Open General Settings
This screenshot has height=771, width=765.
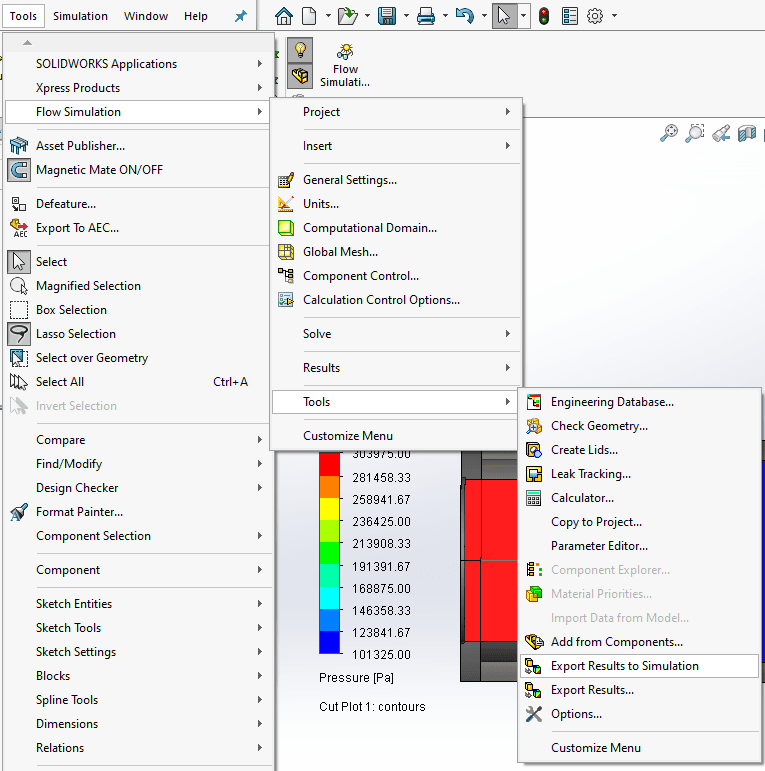396,180
